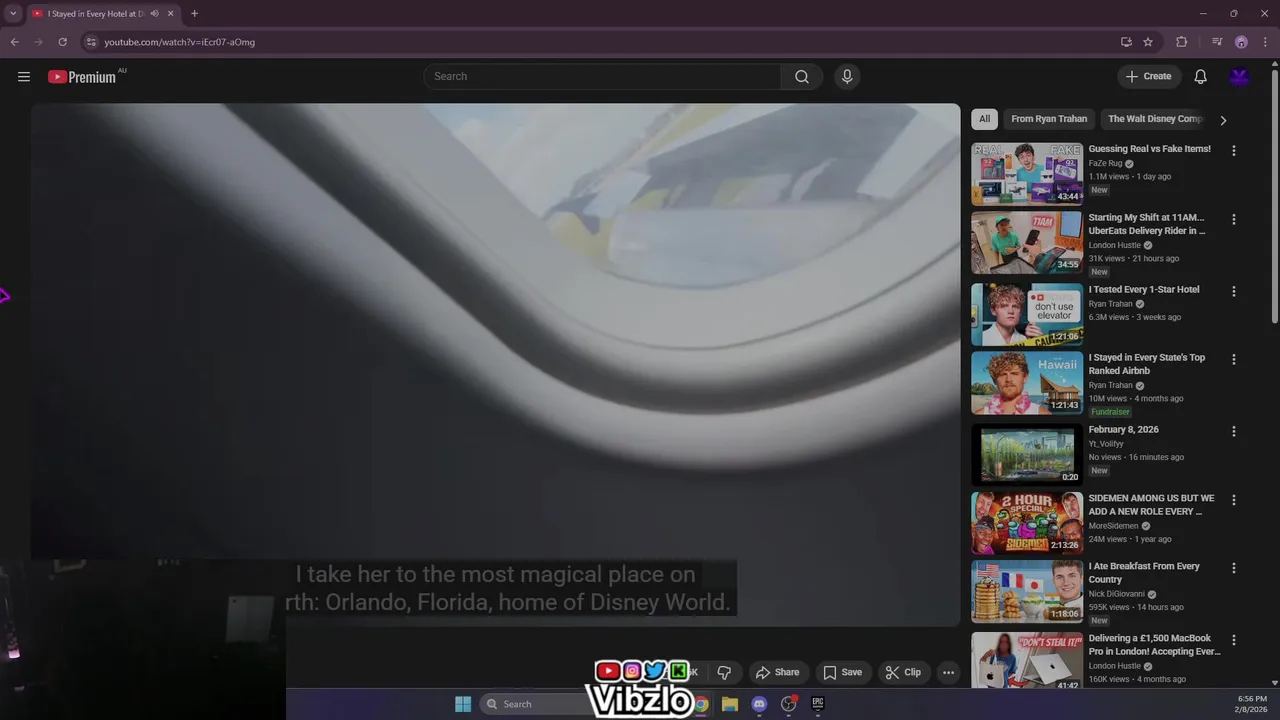
Task: Share the video
Action: pos(777,672)
